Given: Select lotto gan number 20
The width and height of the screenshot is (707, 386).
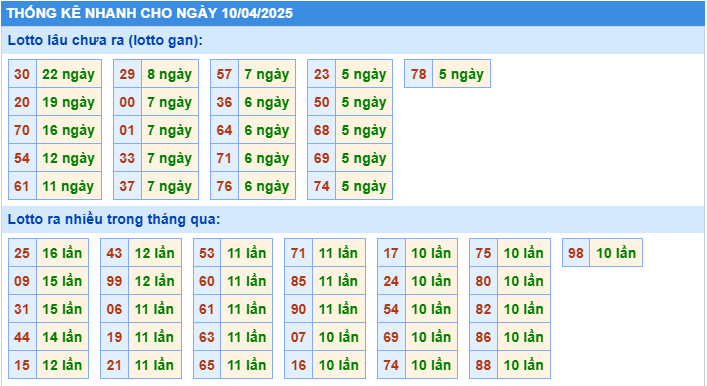Looking at the screenshot, I should pos(22,102).
